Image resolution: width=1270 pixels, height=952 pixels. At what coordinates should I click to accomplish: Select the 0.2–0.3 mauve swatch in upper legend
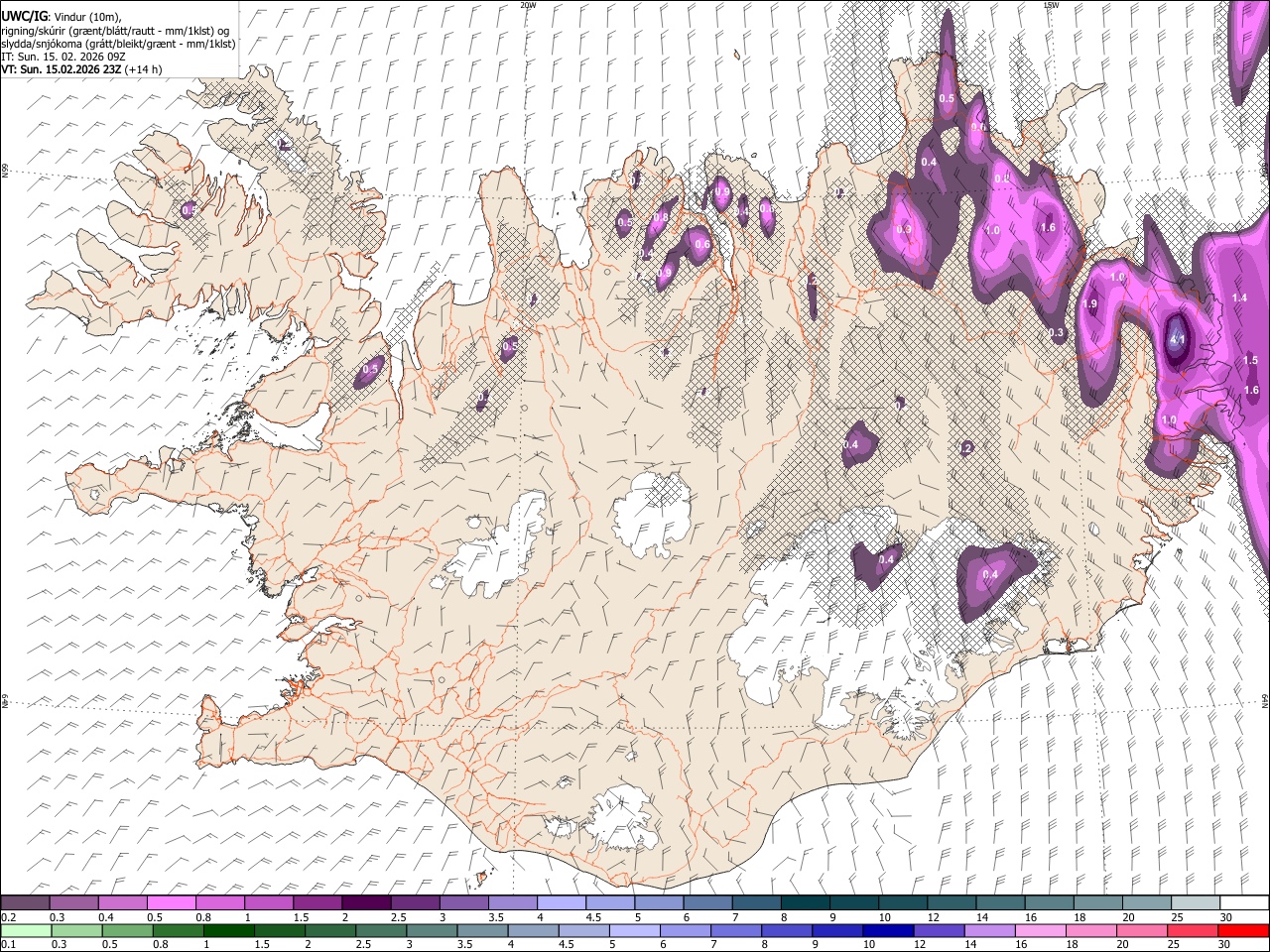tap(26, 902)
